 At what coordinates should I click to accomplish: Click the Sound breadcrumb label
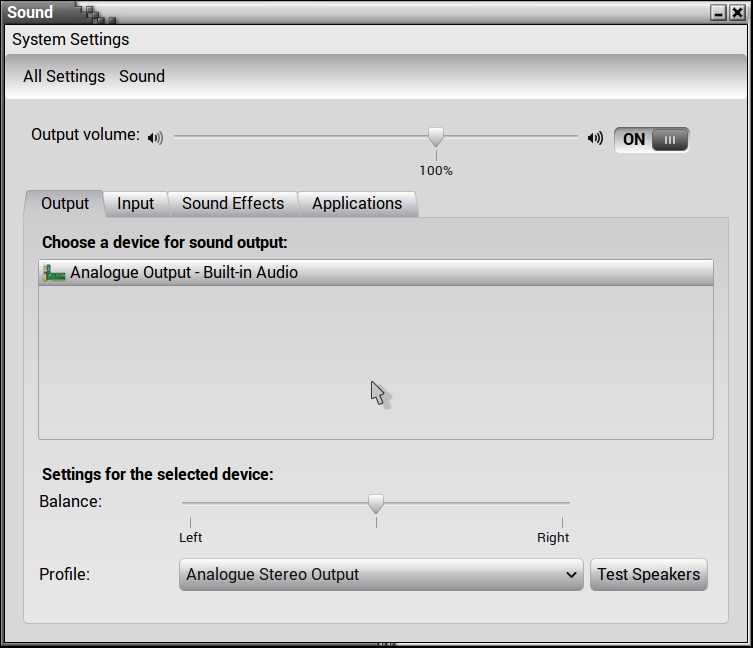tap(142, 76)
